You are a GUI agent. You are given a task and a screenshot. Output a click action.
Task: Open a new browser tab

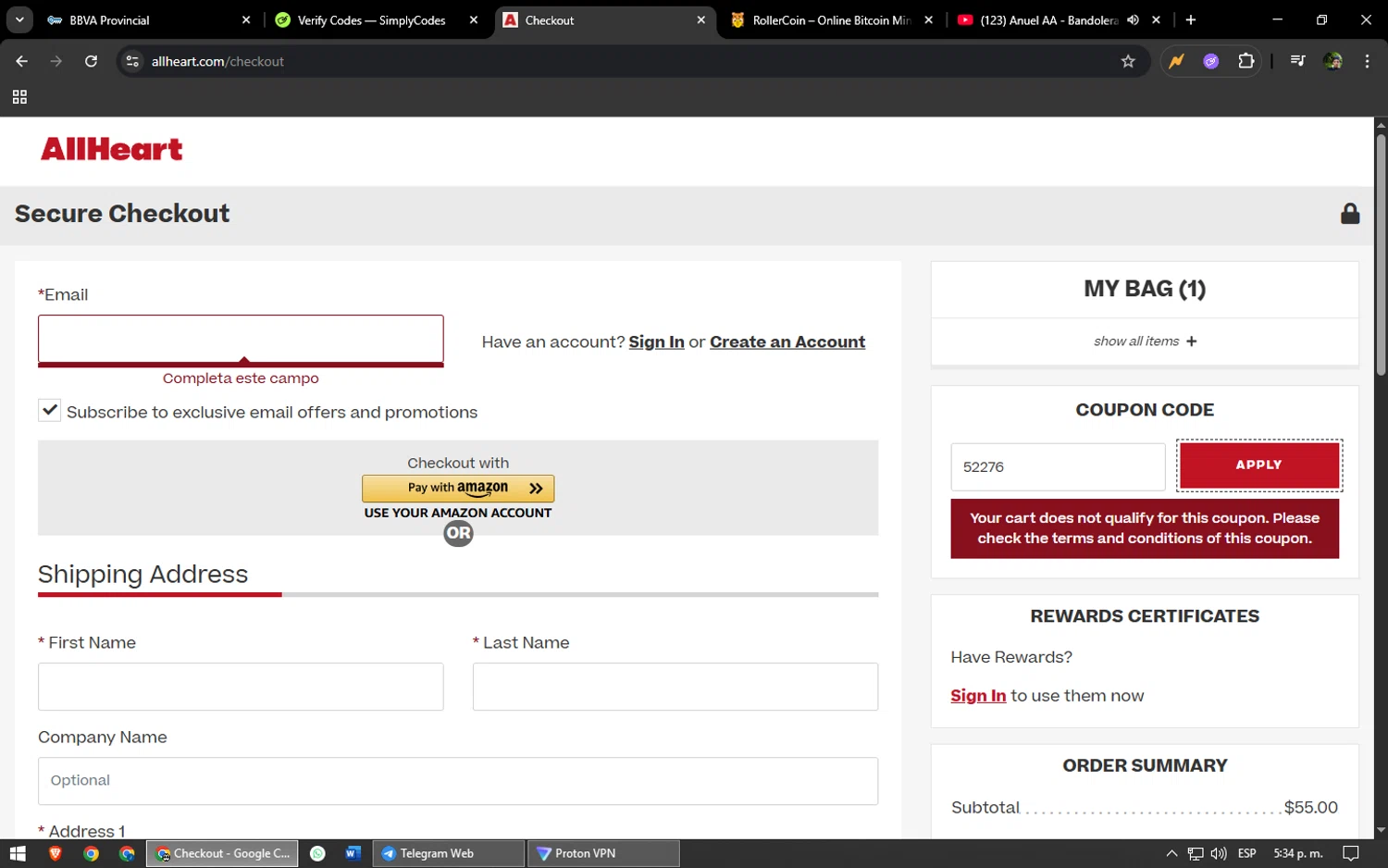click(1191, 19)
